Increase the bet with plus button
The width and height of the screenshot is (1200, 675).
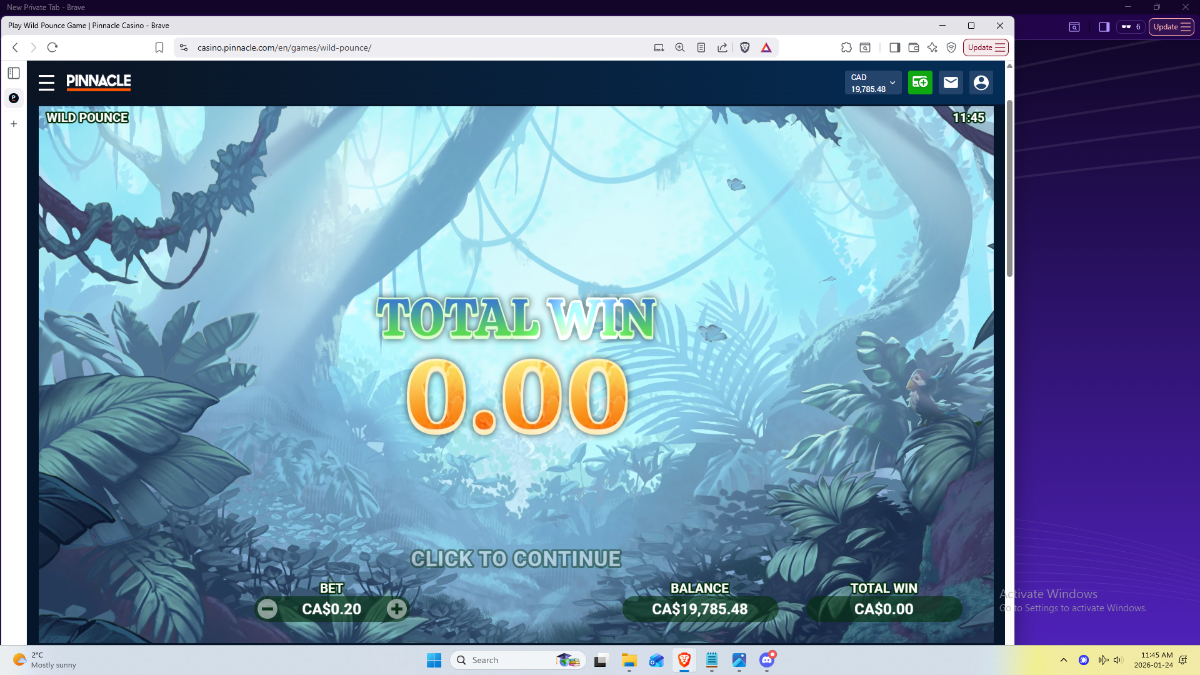point(397,608)
